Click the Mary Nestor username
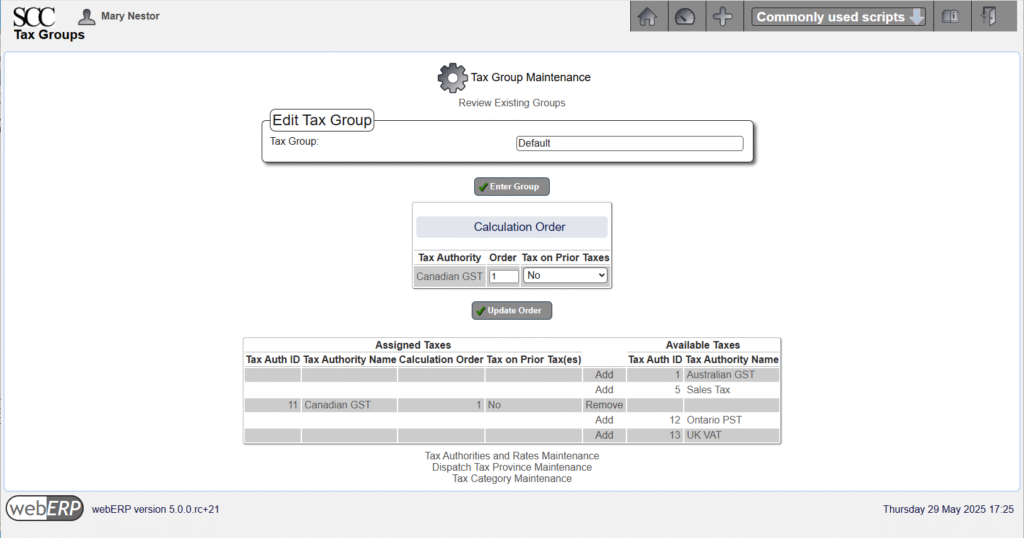The height and width of the screenshot is (538, 1024). (130, 16)
